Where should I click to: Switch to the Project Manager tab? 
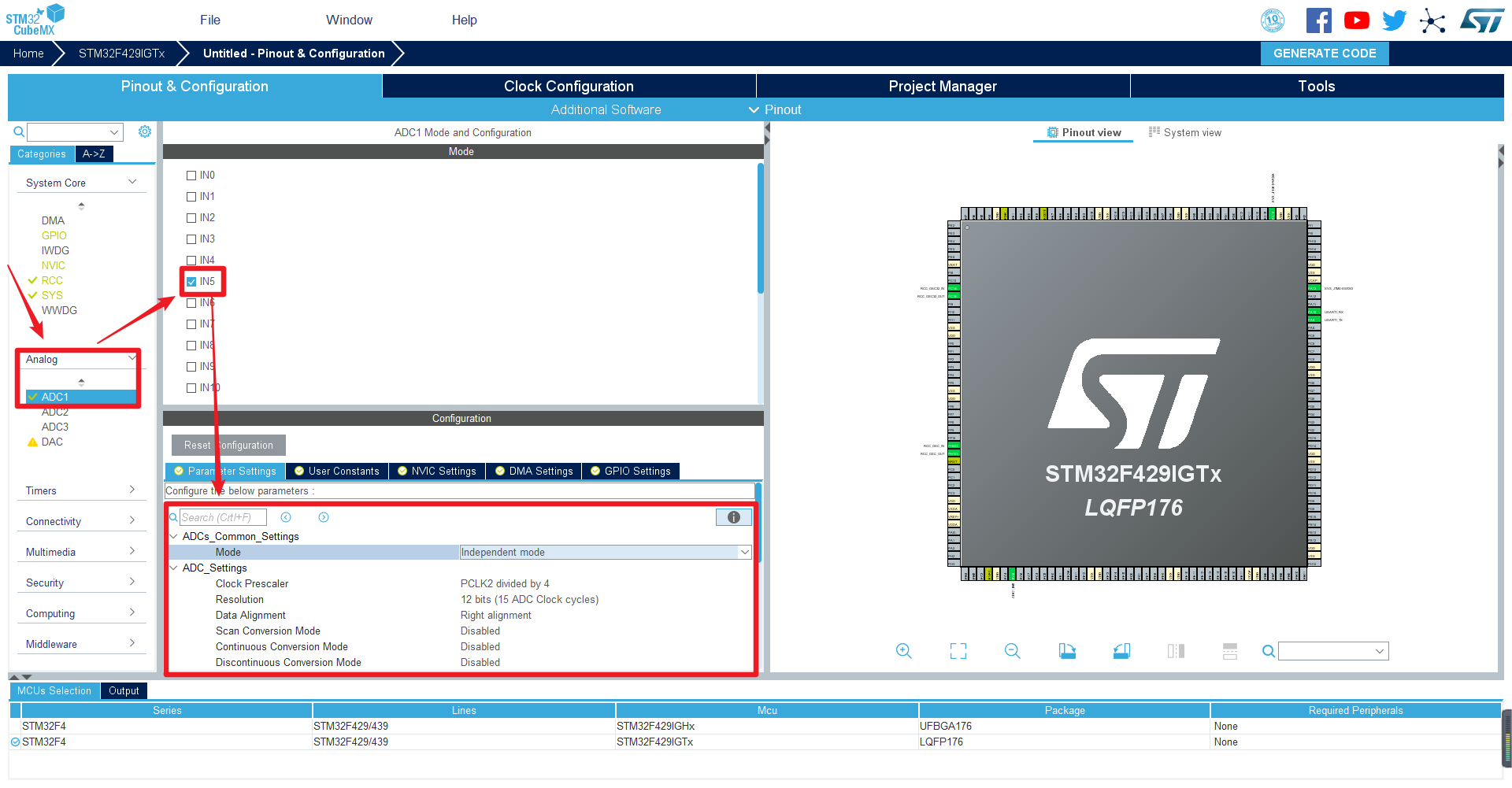click(x=943, y=86)
